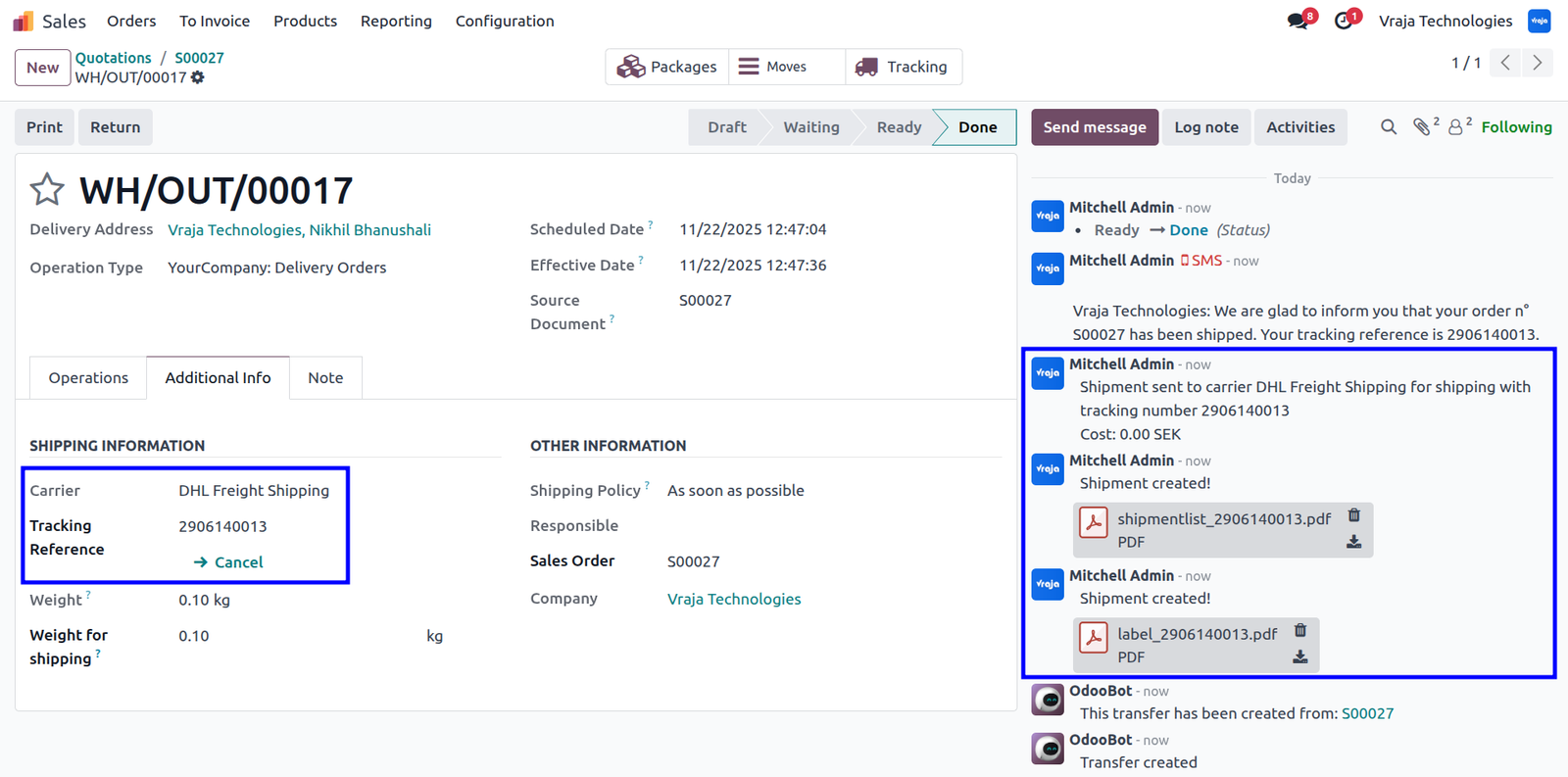Open the Reporting menu

396,21
